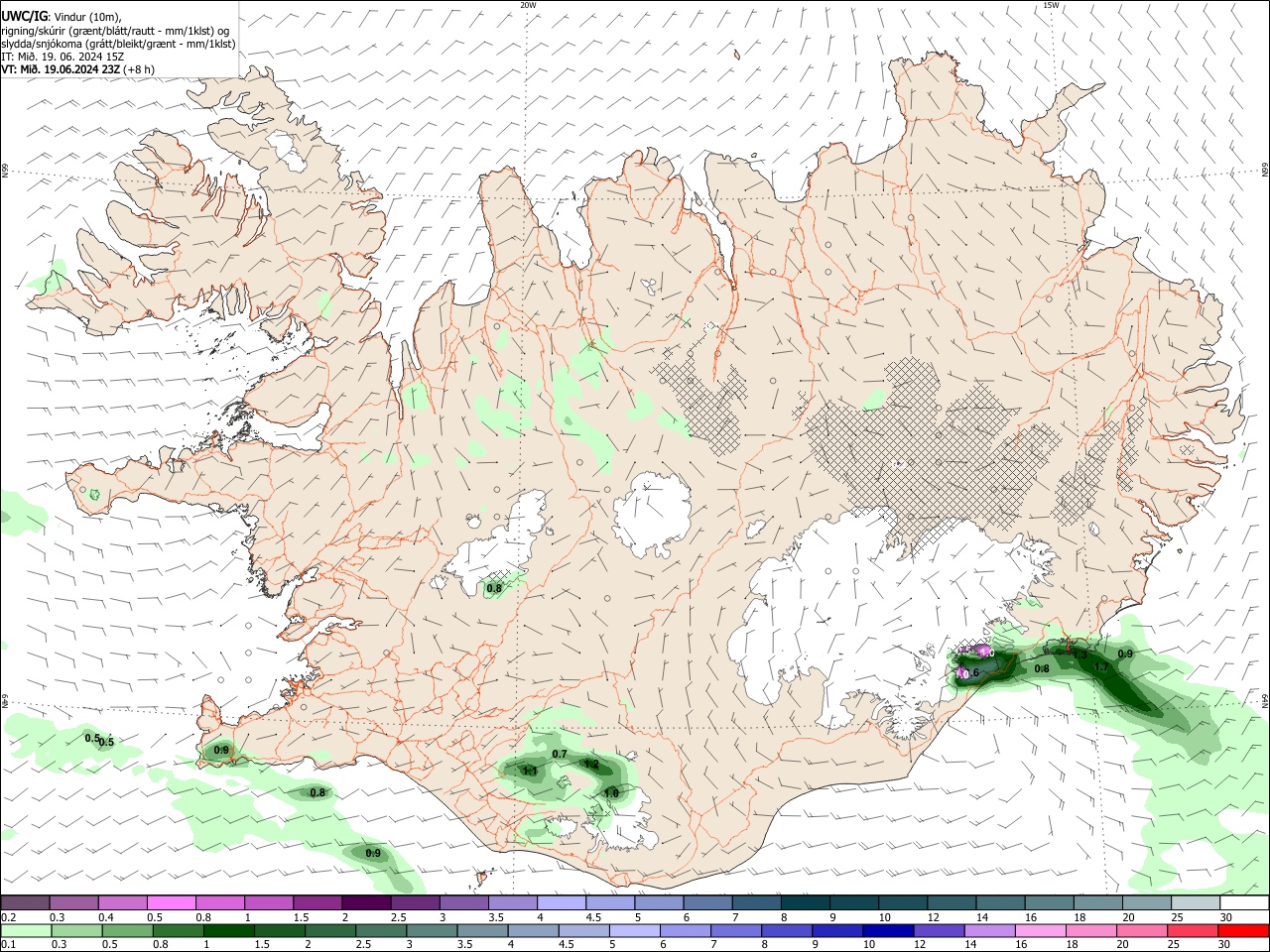Click the pink 20 swatch in the lower legend row
Screen dimensions: 1270x952
[x=1142, y=930]
